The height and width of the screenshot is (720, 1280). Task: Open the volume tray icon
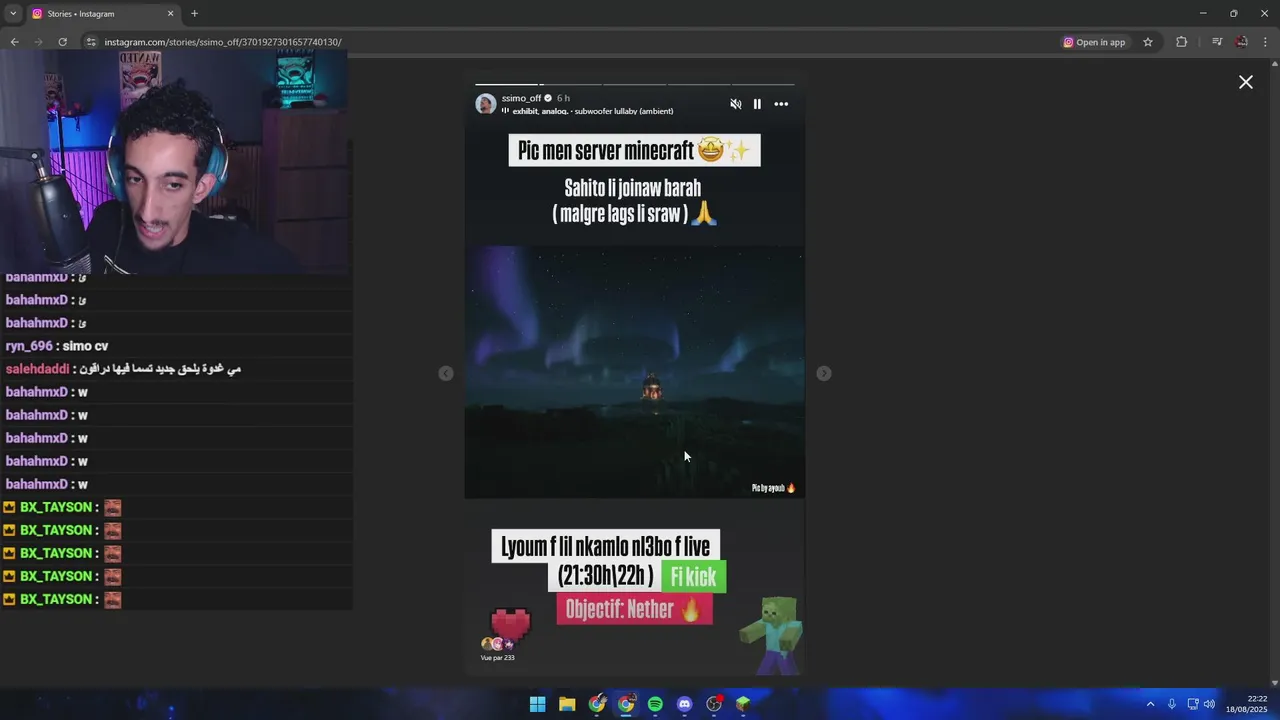(1209, 704)
